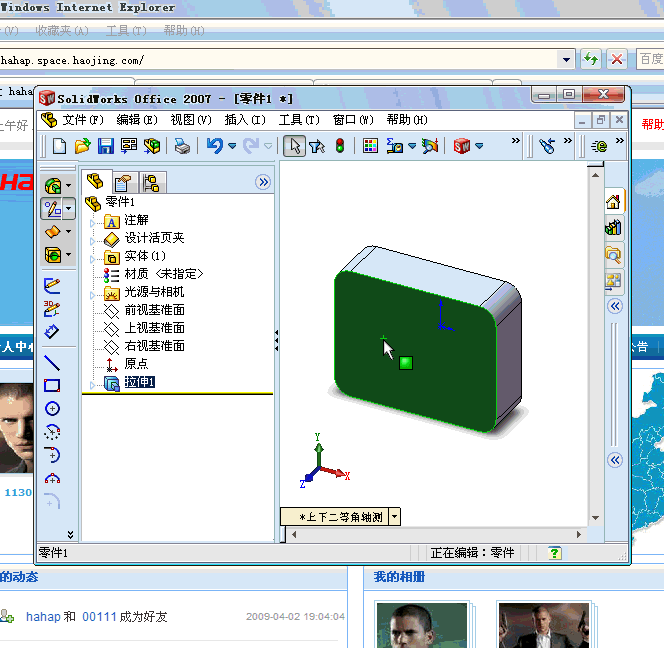
Task: Click the status bar help question icon
Action: click(x=554, y=553)
